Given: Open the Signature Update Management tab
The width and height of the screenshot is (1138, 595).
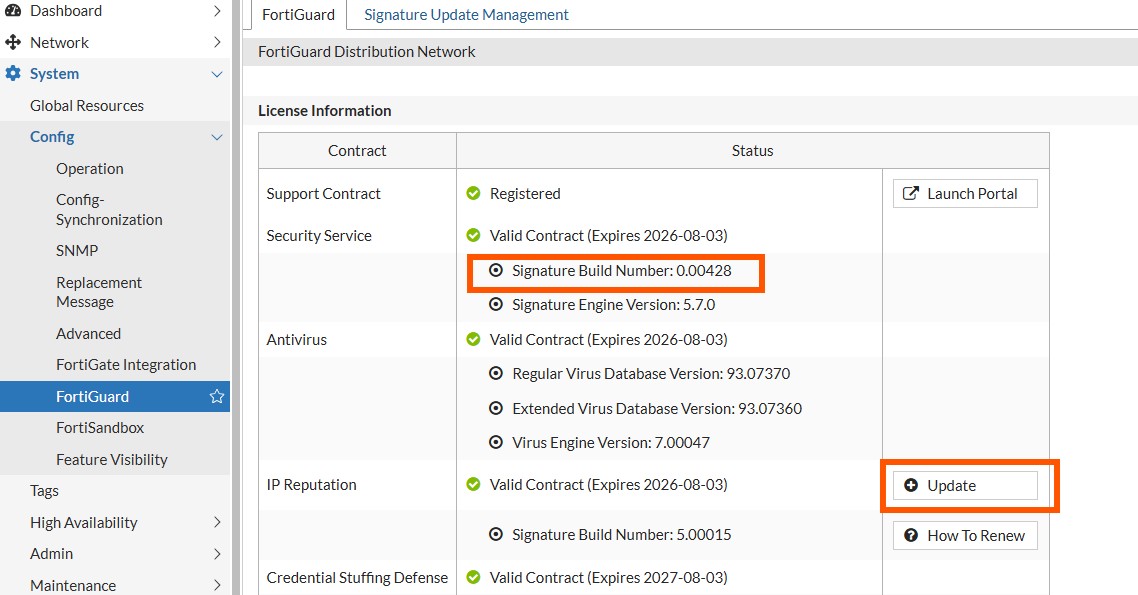Looking at the screenshot, I should (466, 15).
